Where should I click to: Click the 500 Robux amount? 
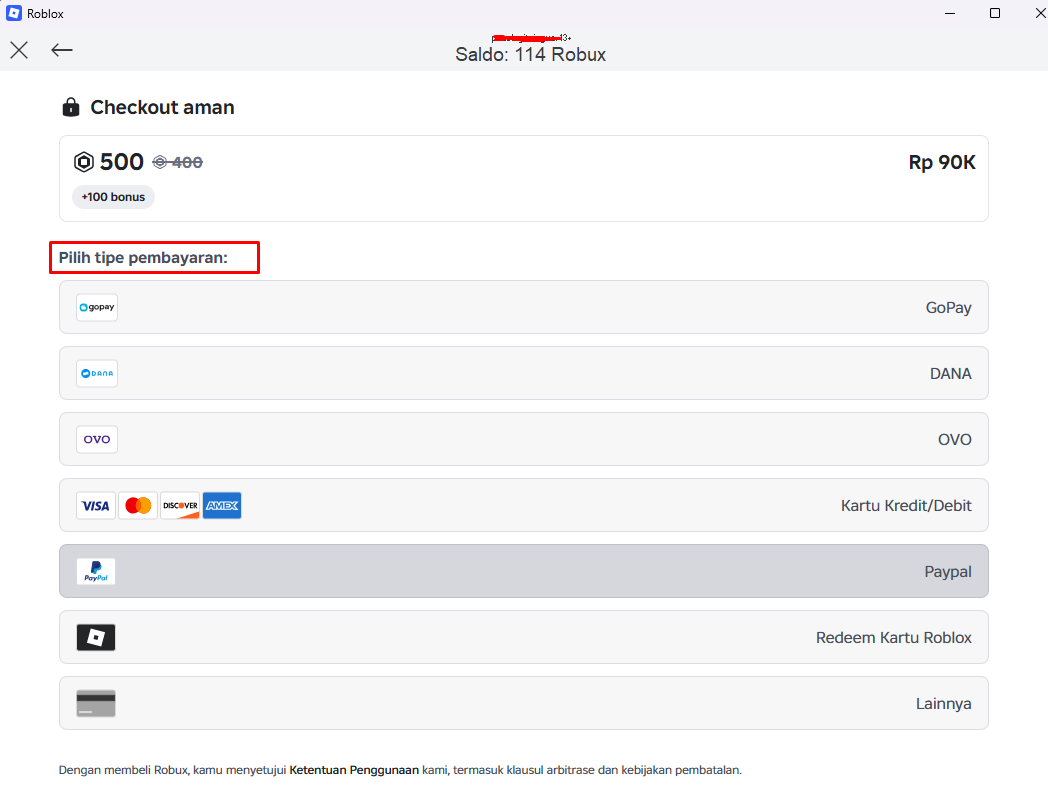coord(122,162)
